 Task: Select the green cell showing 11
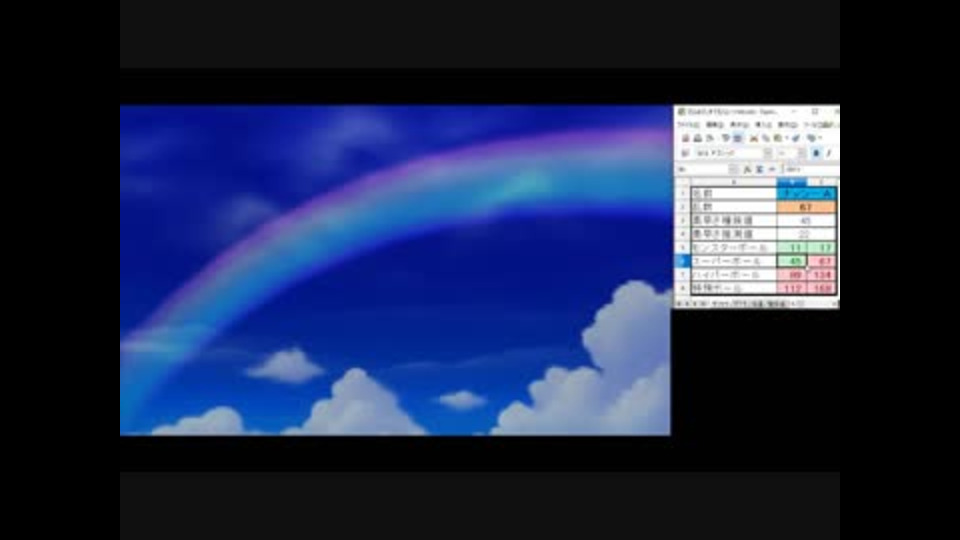[792, 247]
